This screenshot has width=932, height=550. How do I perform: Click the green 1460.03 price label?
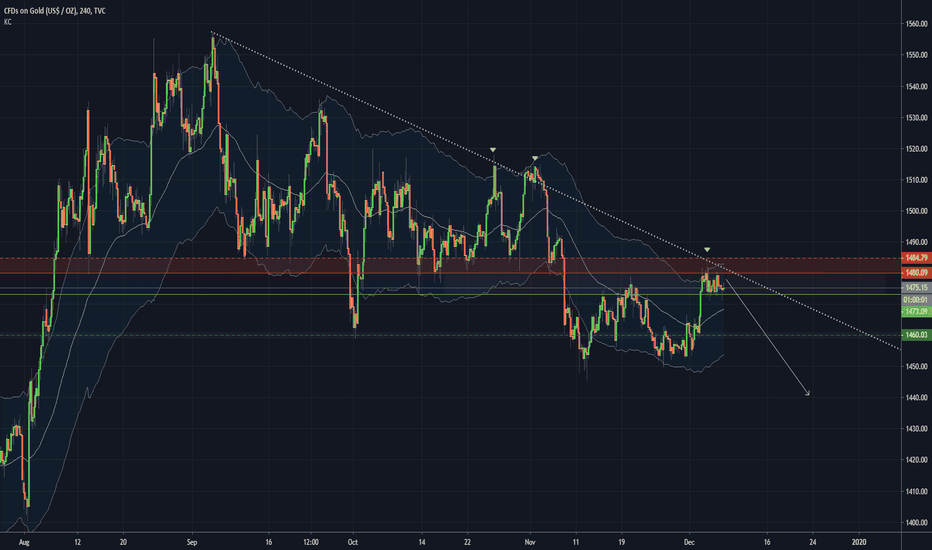pyautogui.click(x=917, y=335)
